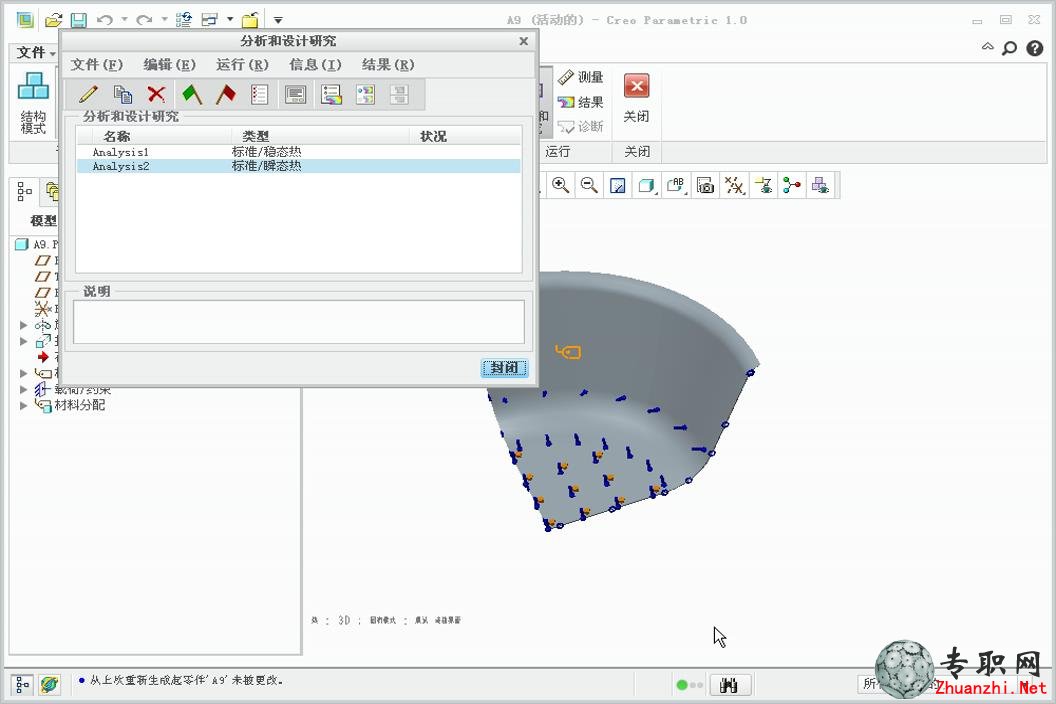Undo the last action in the quick access toolbar
Screen dimensions: 1056x704
pos(104,20)
